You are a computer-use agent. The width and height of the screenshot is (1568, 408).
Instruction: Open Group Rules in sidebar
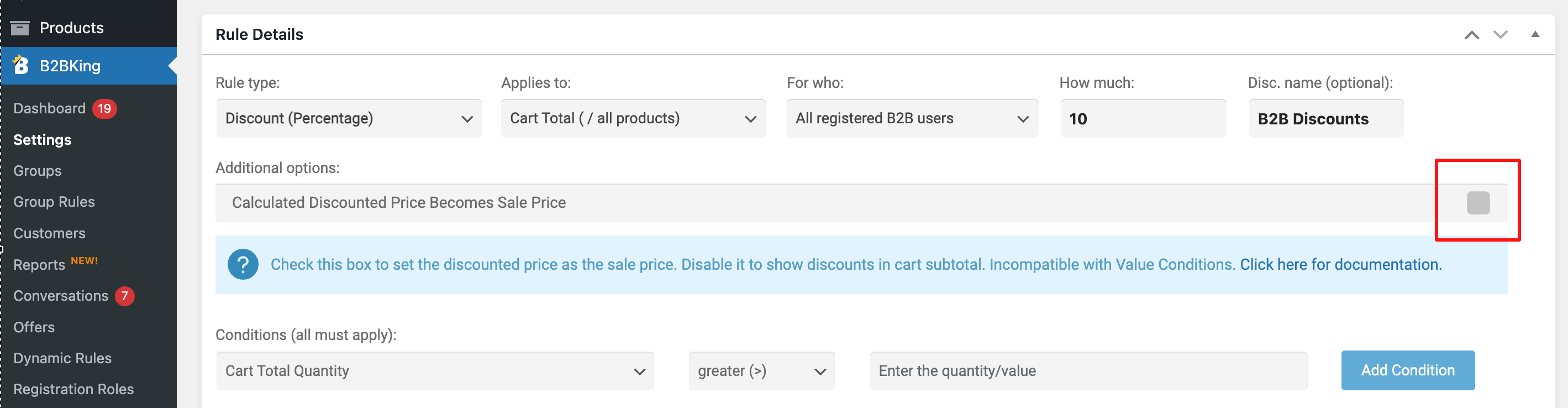click(x=54, y=202)
